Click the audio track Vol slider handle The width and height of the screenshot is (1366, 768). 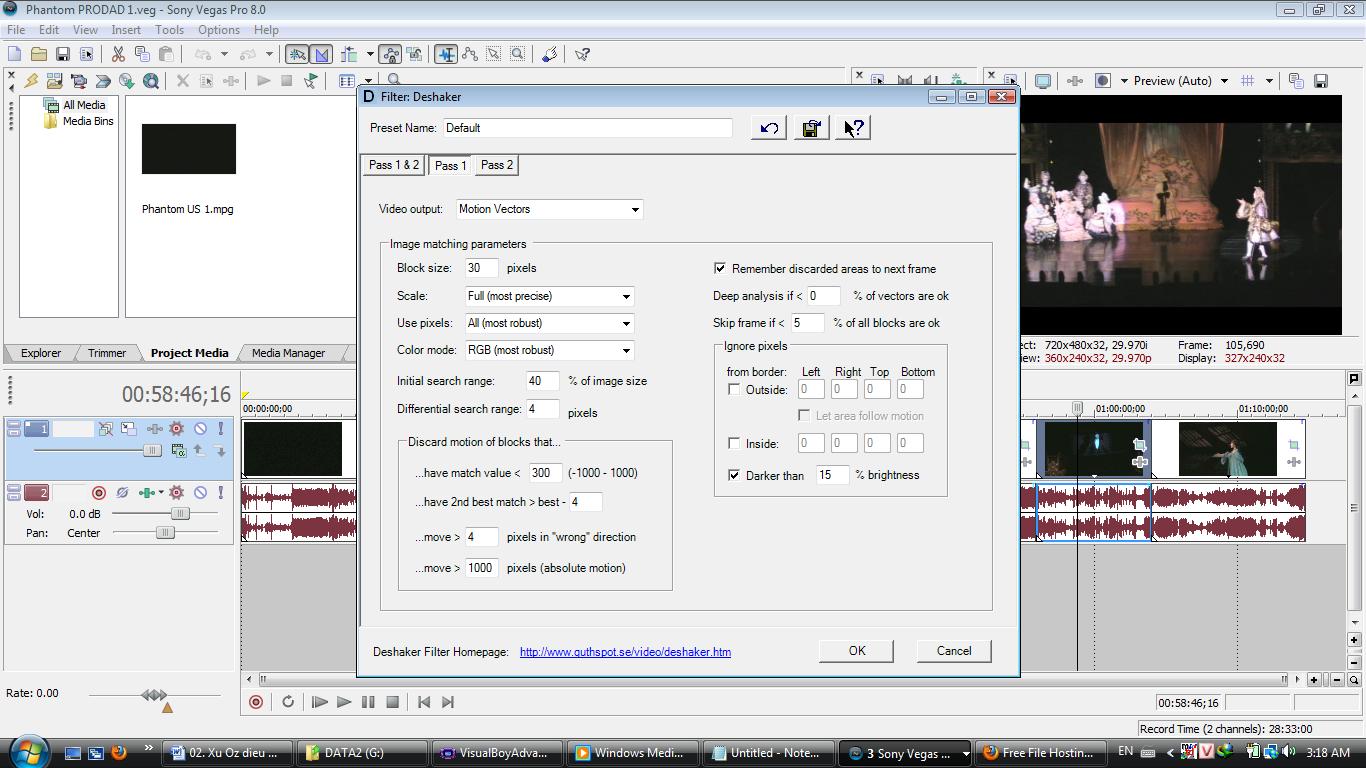(179, 513)
